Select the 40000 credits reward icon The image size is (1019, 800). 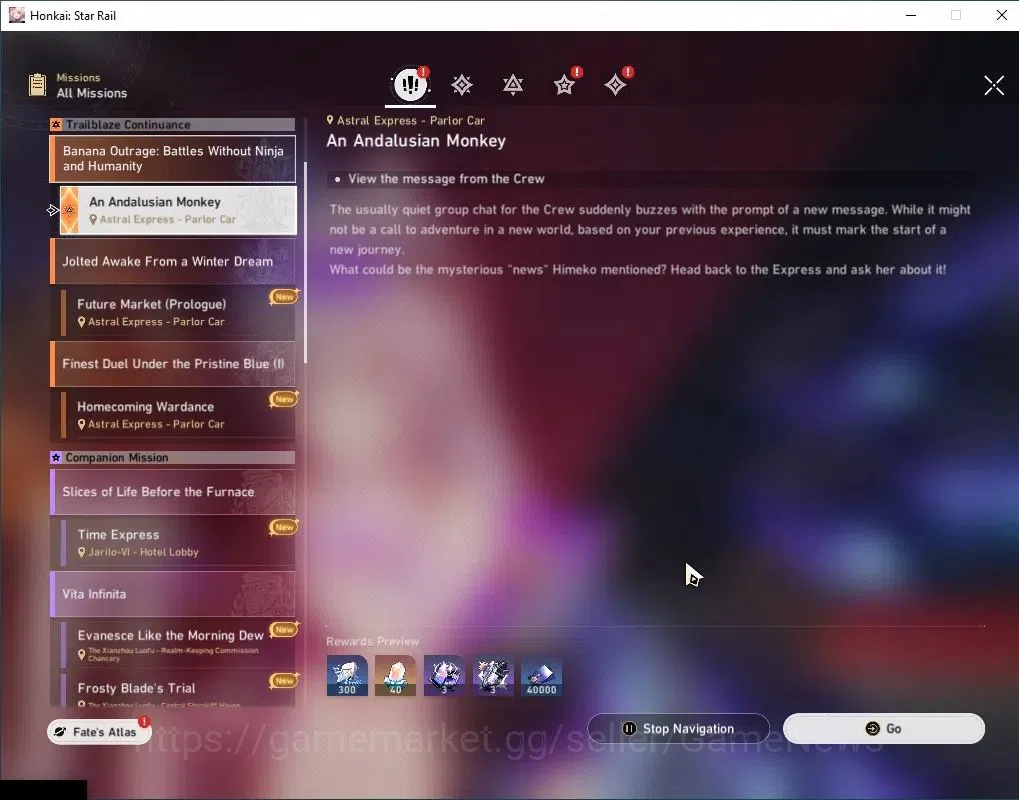[x=541, y=676]
